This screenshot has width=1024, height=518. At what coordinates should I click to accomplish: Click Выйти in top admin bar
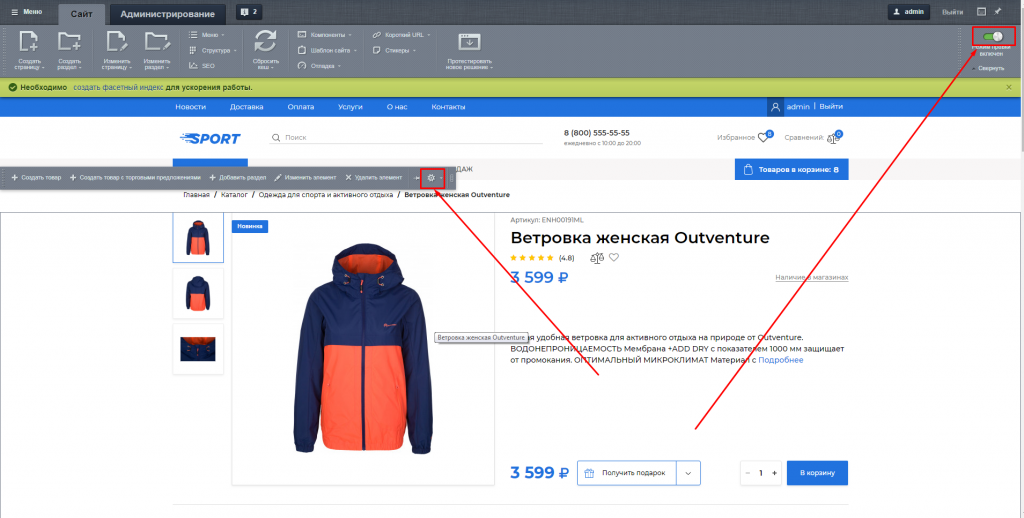pyautogui.click(x=952, y=12)
